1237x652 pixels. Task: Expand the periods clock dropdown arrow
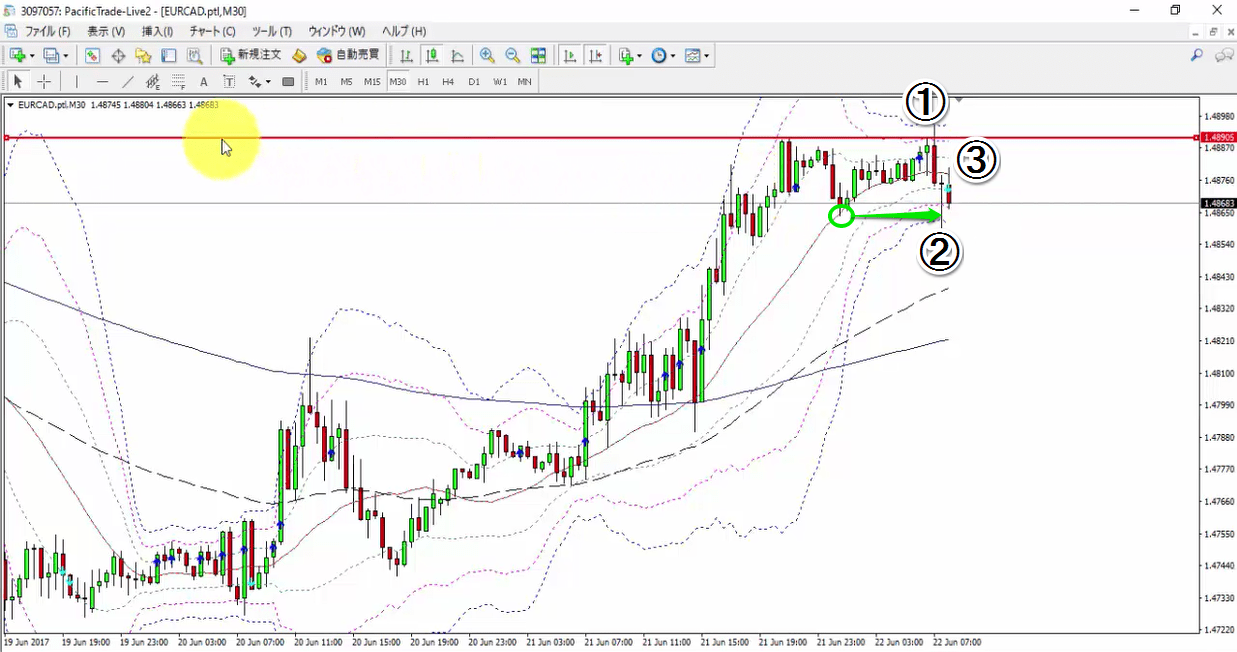(x=673, y=56)
